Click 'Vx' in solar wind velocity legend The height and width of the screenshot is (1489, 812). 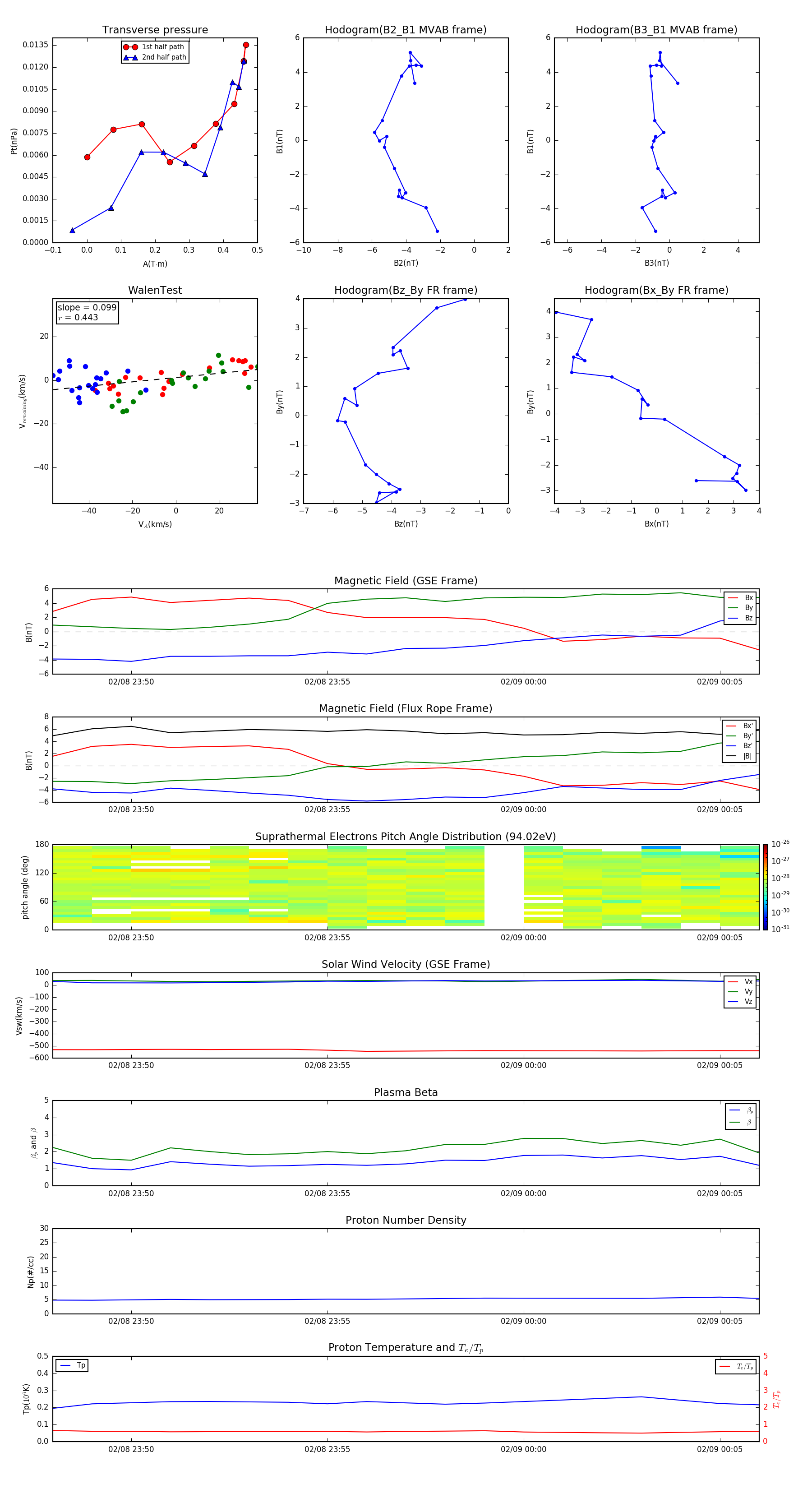click(x=741, y=981)
